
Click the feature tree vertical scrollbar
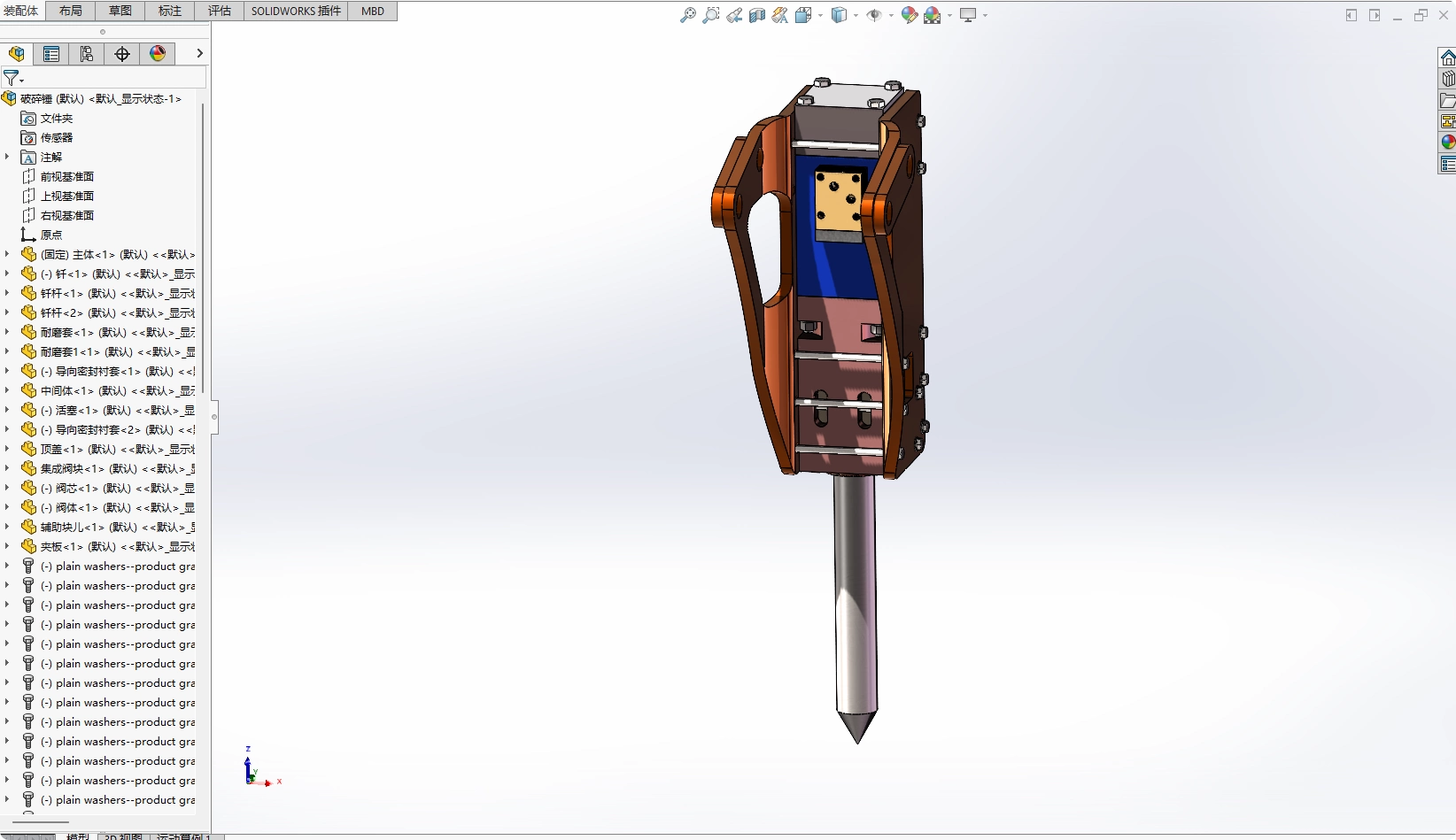[x=203, y=248]
